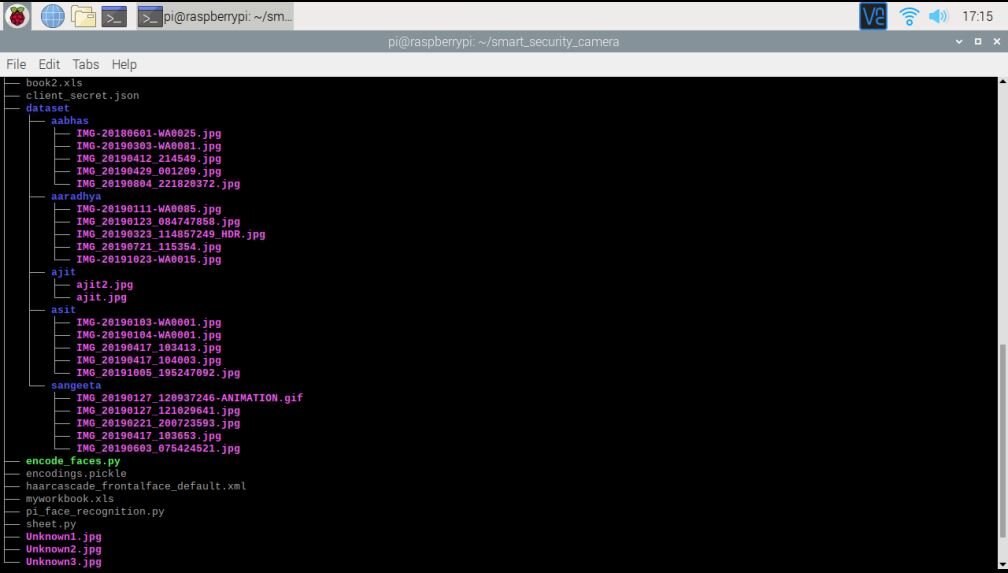Click the dataset directory name

[x=48, y=108]
